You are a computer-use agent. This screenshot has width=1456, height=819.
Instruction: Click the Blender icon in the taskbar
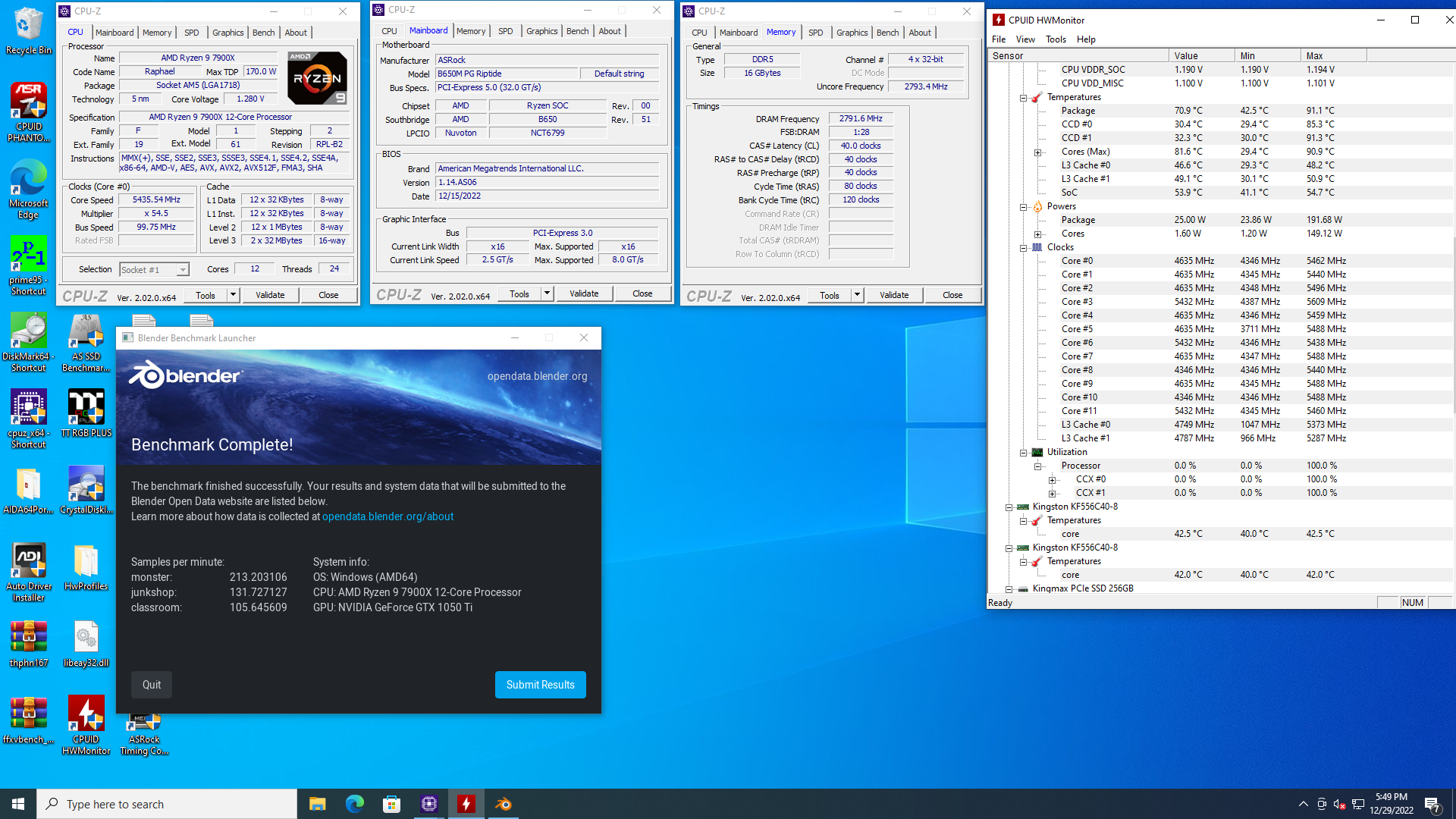pos(503,804)
